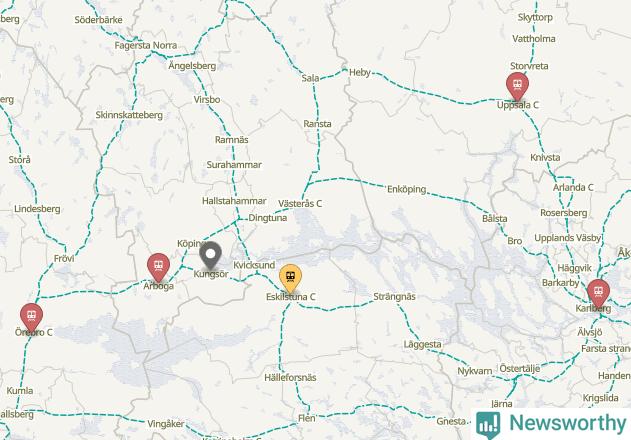
Task: Click the red train marker at Uppsala C
Action: click(x=517, y=86)
